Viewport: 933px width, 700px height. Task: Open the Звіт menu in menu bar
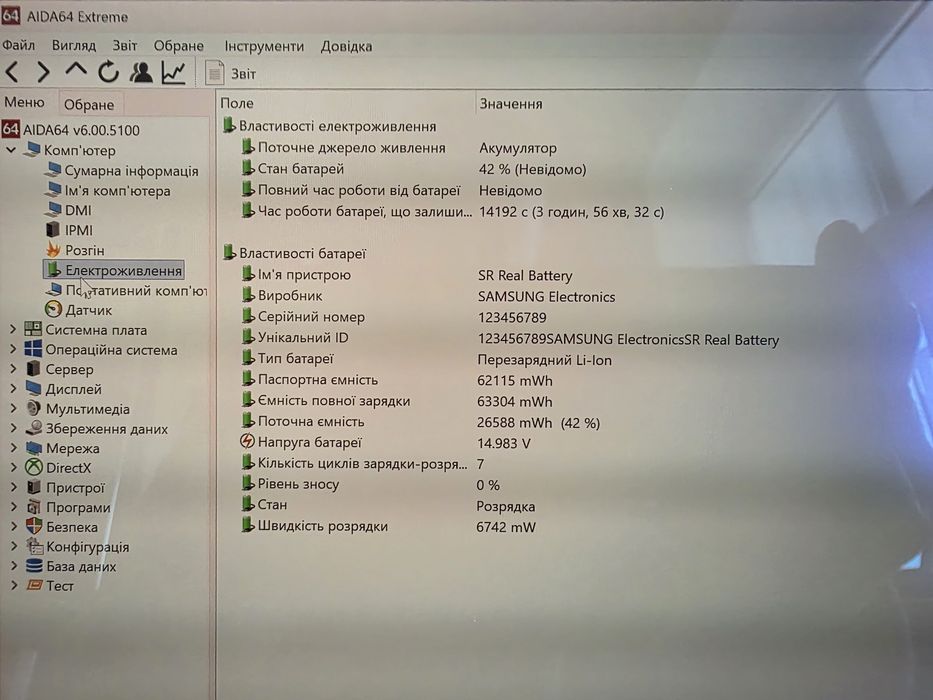point(124,46)
